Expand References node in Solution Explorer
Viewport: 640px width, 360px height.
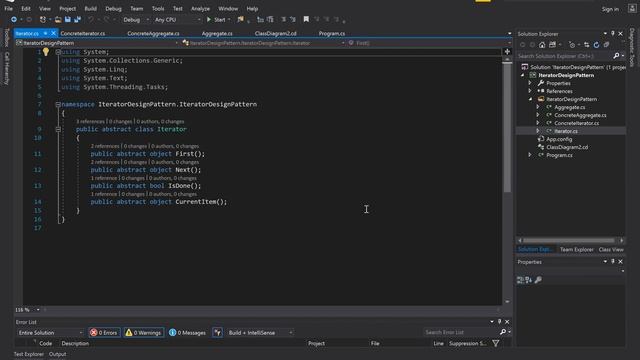click(x=530, y=91)
